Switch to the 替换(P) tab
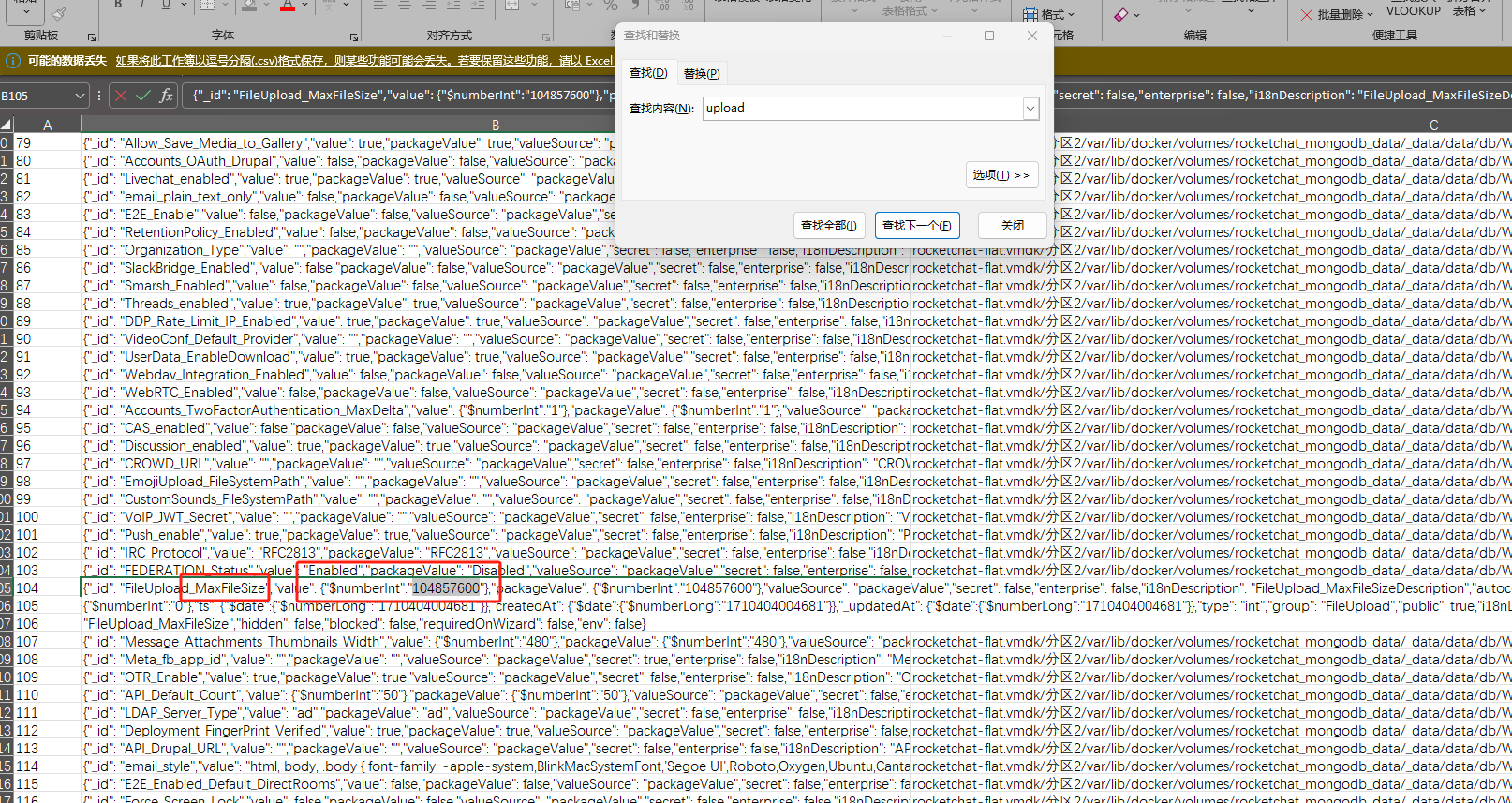1512x803 pixels. point(702,73)
